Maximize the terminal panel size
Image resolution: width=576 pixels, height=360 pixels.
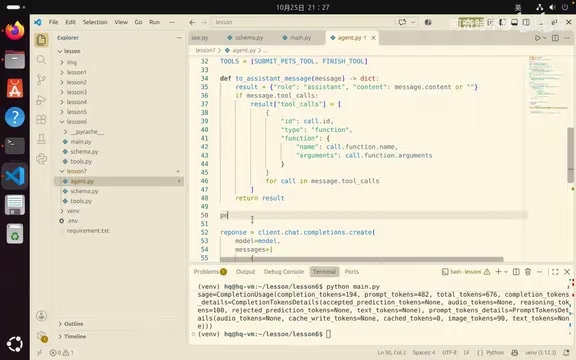[555, 272]
